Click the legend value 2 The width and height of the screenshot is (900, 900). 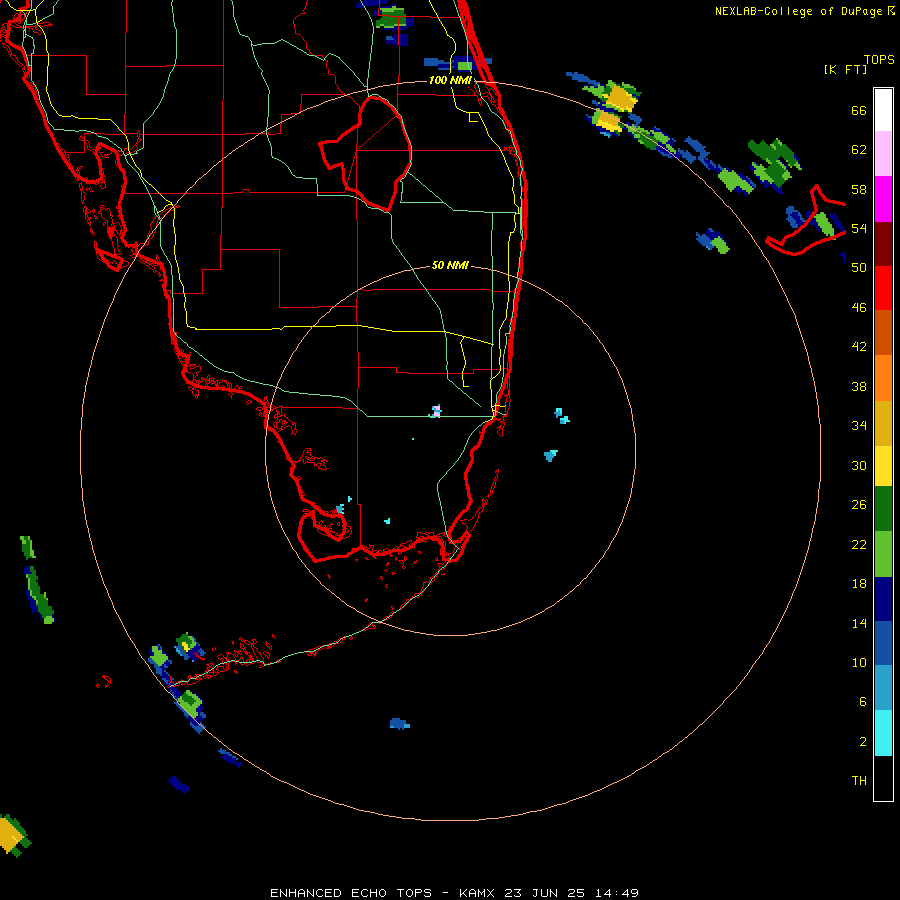[862, 742]
